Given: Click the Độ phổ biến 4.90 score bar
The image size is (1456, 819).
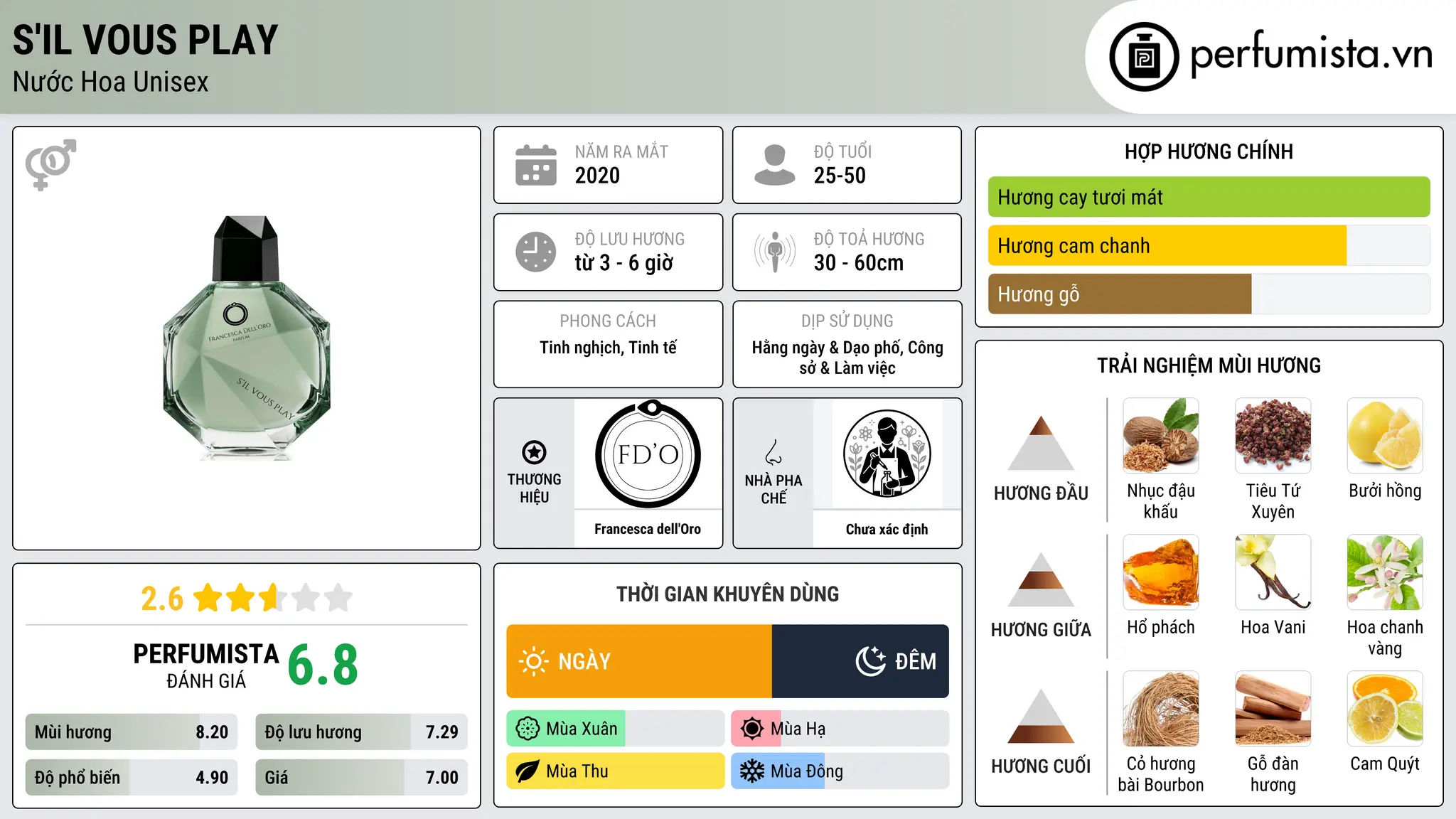Looking at the screenshot, I should [x=132, y=777].
